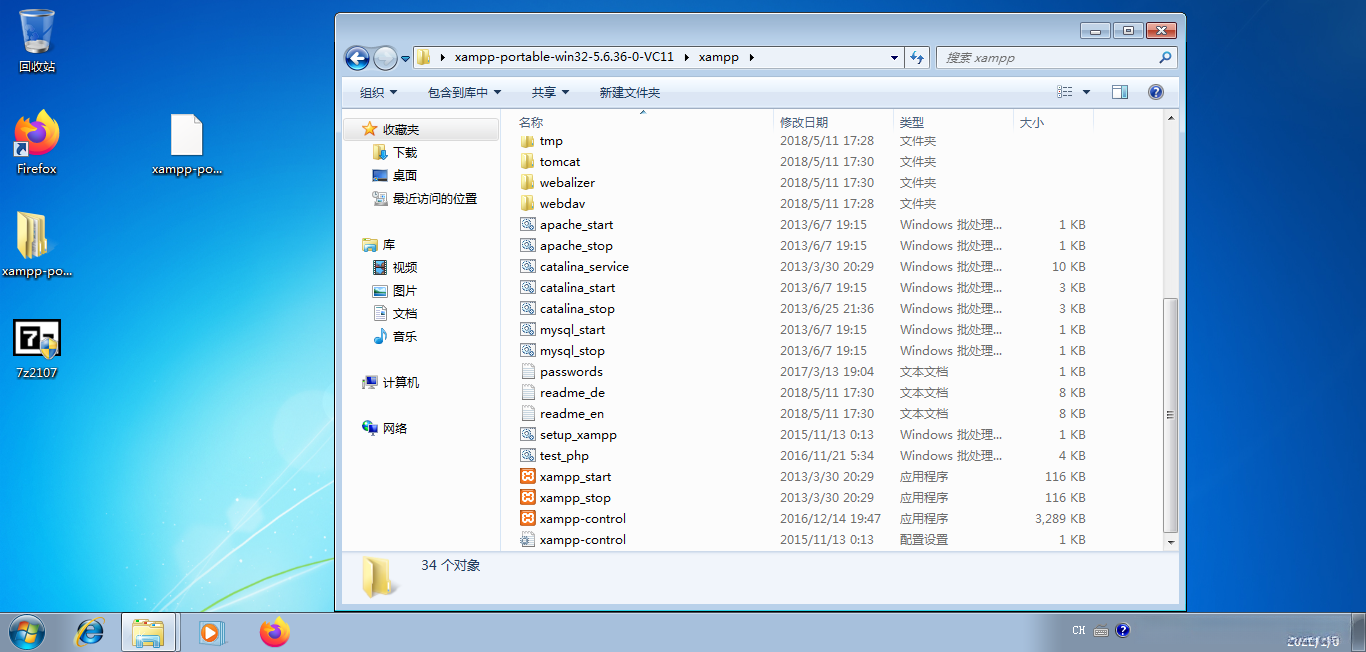This screenshot has width=1366, height=652.
Task: Select 计算机 in the navigation pane
Action: [391, 382]
